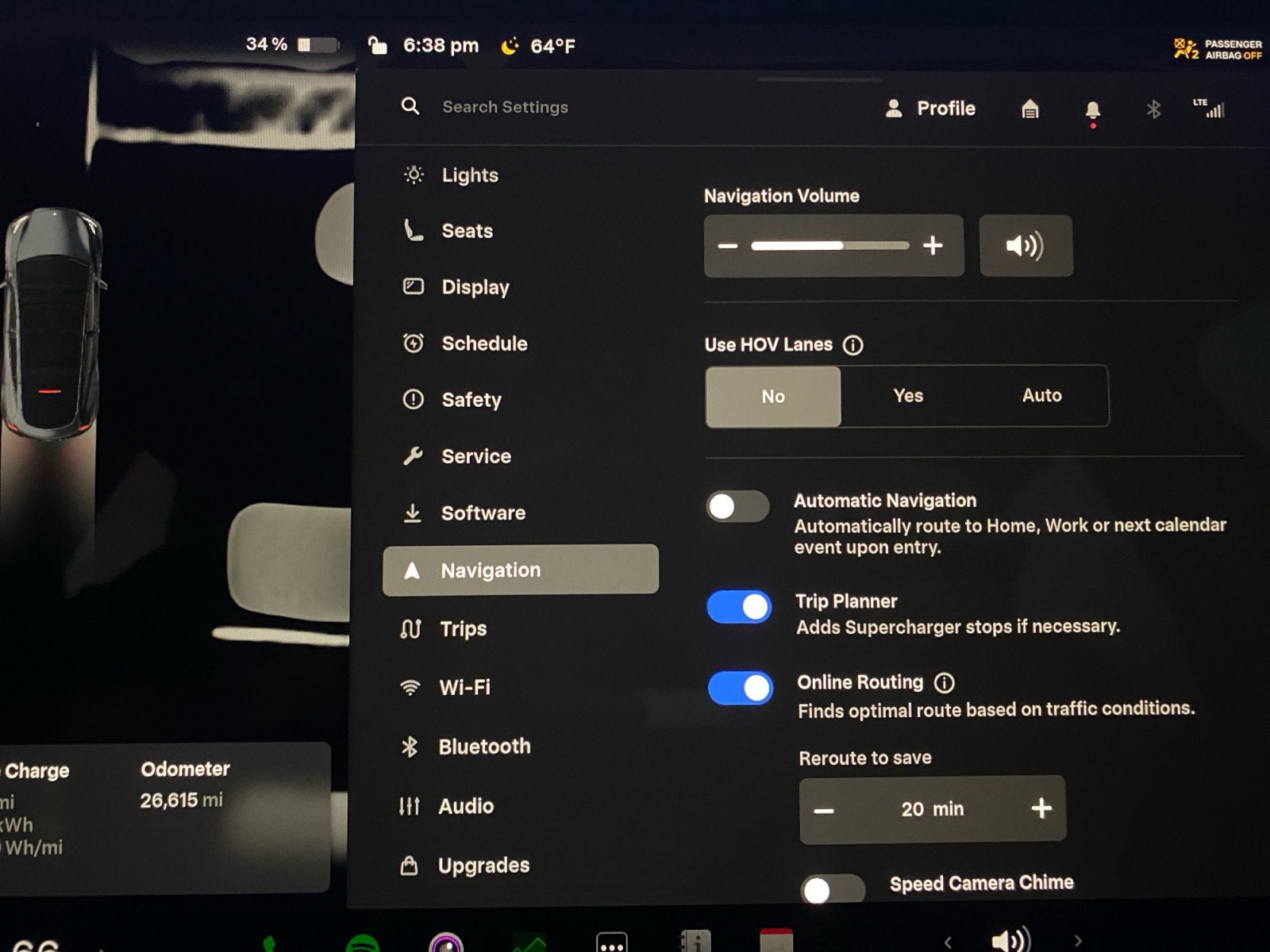Tap the LTE signal strength icon
This screenshot has width=1270, height=952.
coord(1210,109)
